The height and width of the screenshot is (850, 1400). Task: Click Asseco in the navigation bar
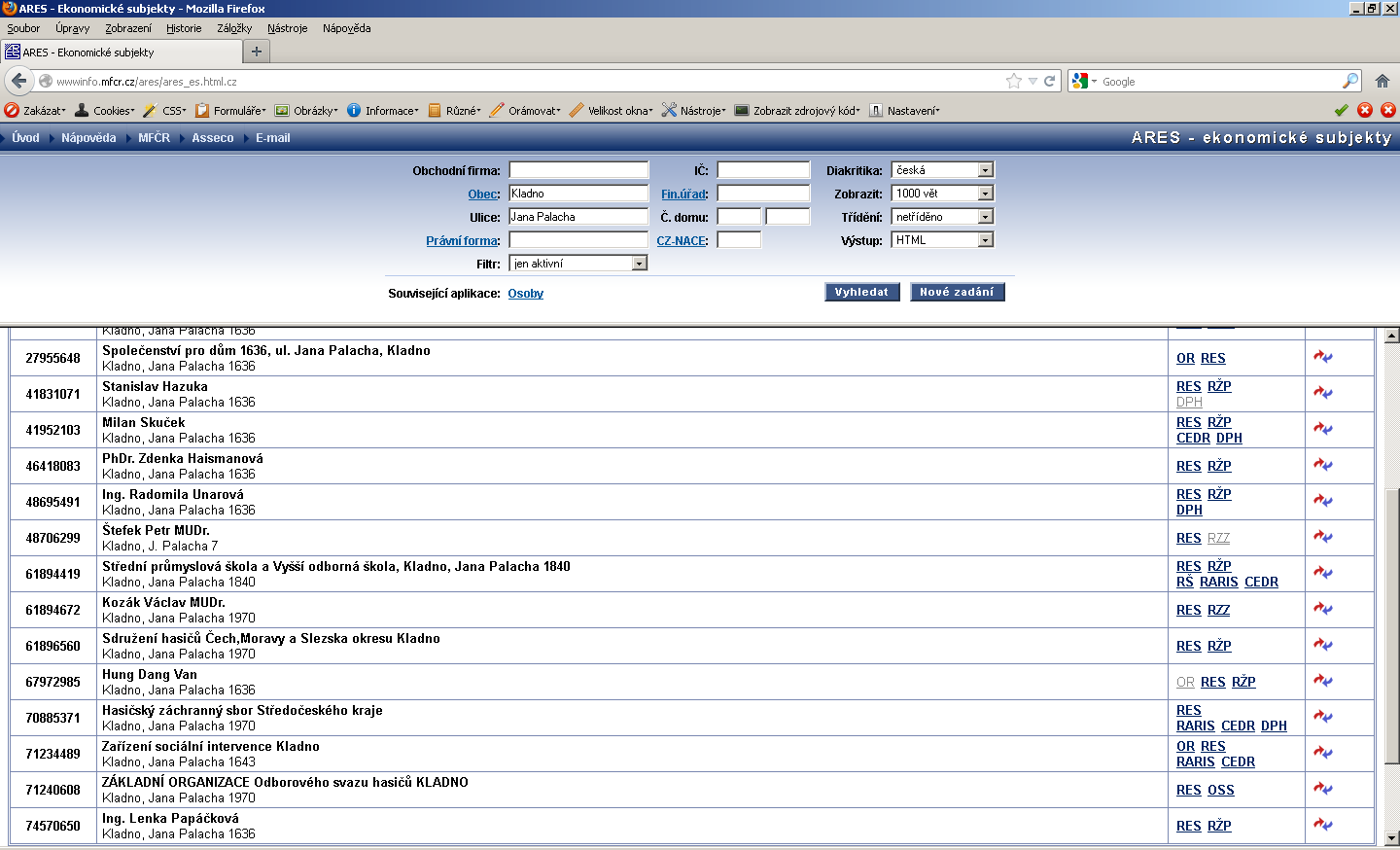pyautogui.click(x=212, y=138)
